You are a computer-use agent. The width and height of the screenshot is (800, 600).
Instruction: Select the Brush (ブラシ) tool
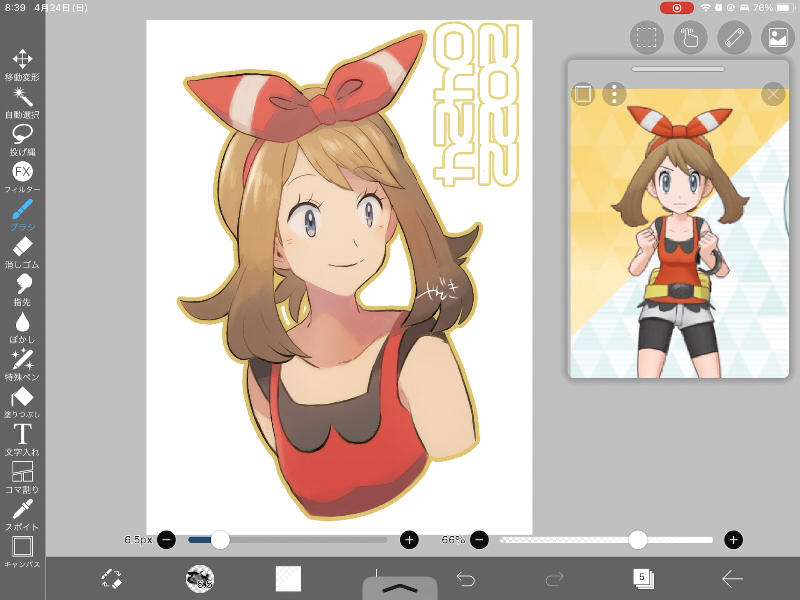[x=22, y=215]
